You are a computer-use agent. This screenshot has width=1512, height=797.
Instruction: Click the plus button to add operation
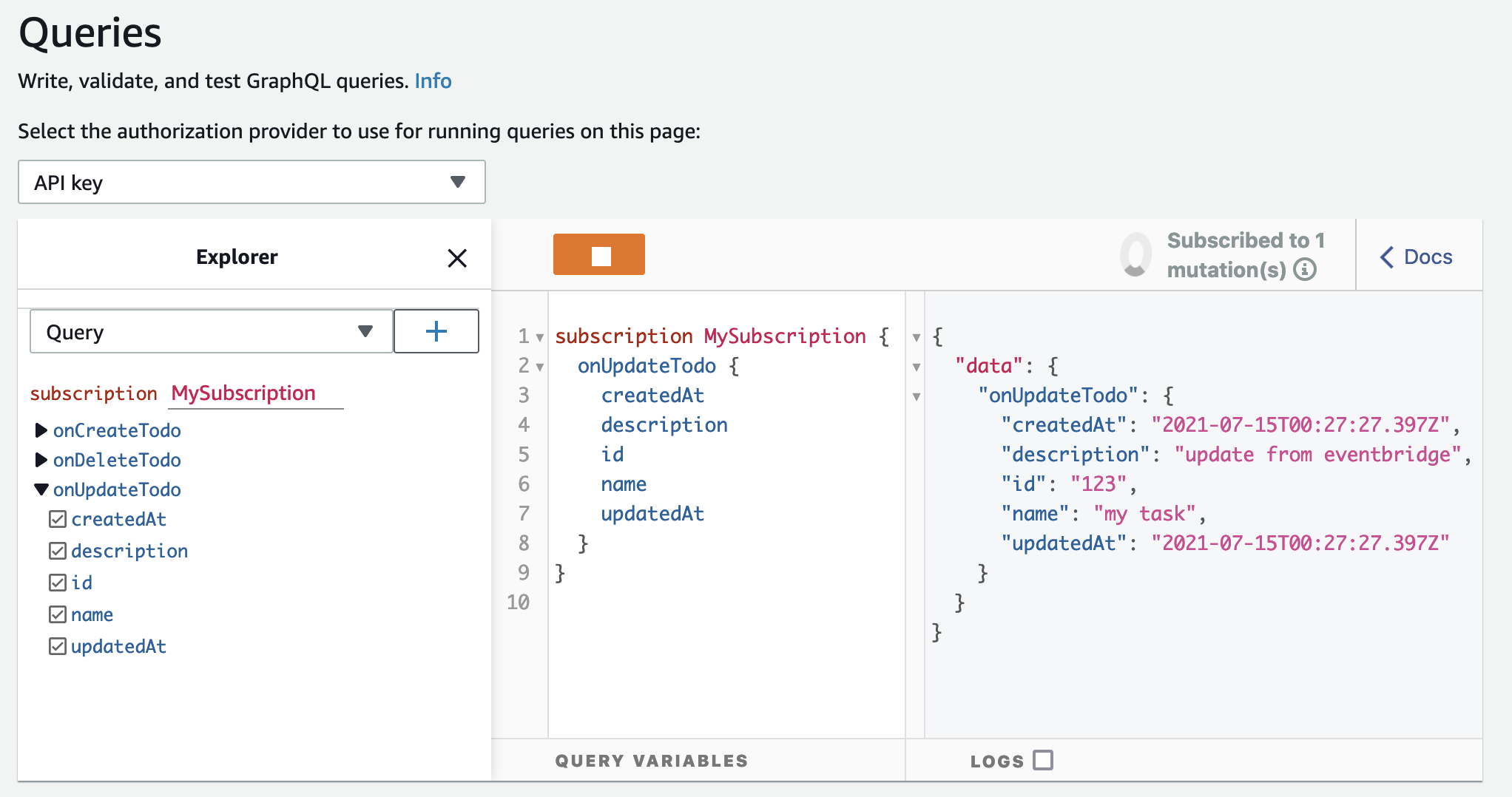point(436,331)
